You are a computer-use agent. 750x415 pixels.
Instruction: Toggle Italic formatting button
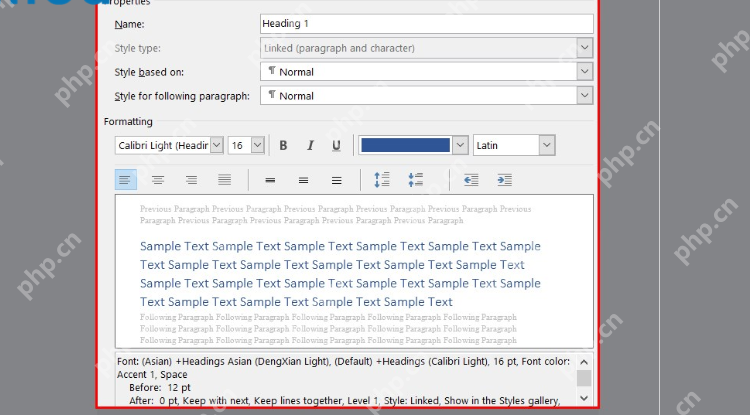click(310, 145)
